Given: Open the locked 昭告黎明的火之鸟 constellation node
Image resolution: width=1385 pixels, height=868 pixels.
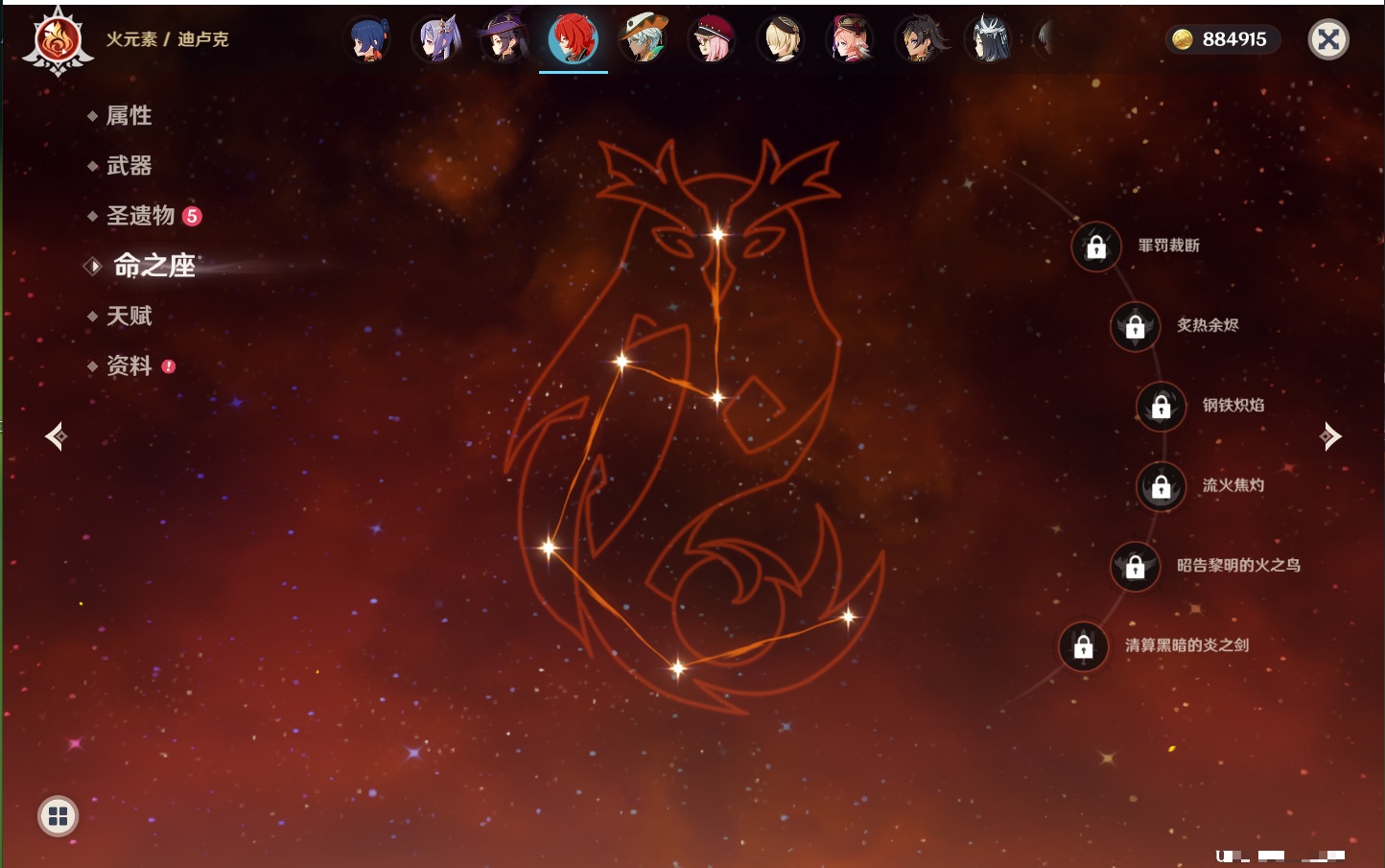Looking at the screenshot, I should [1135, 566].
